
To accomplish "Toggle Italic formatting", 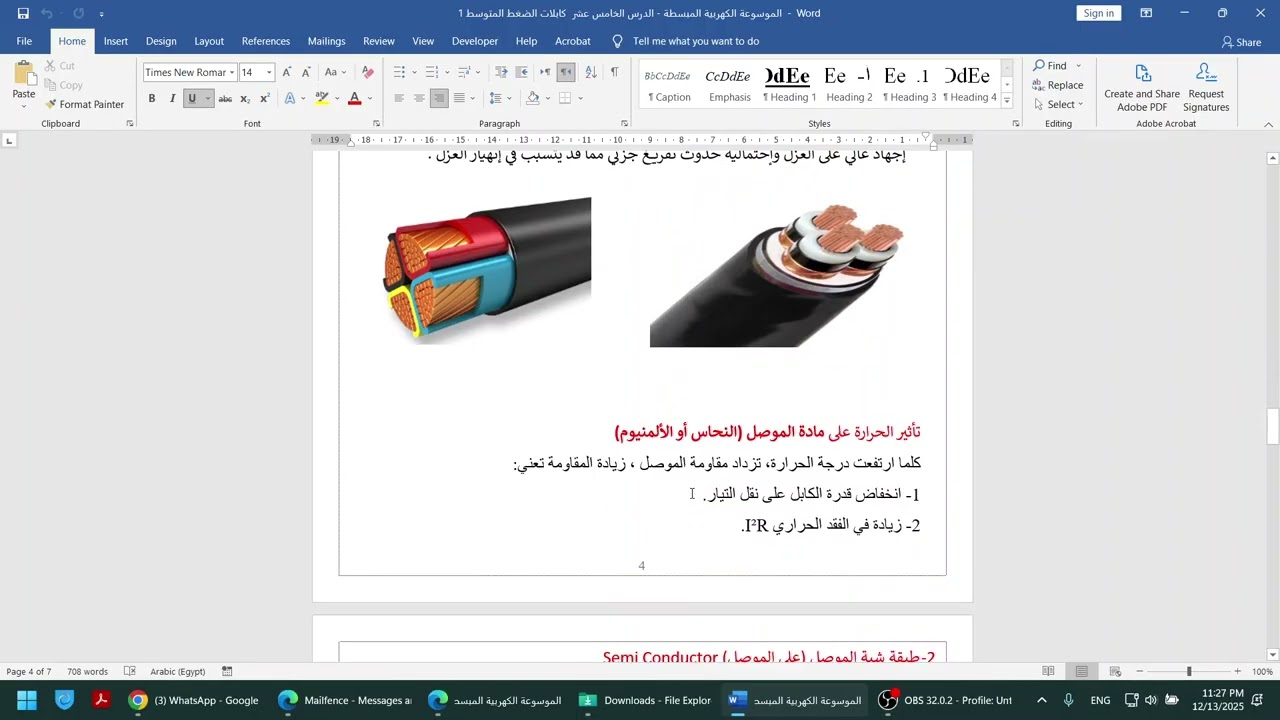I will 172,98.
